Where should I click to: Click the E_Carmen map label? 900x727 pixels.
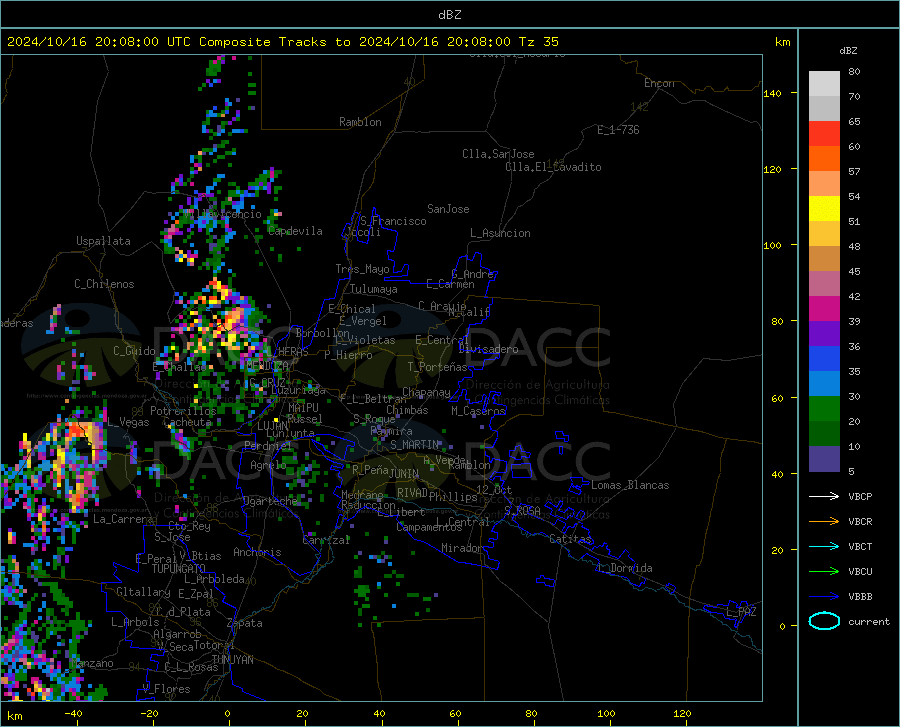pos(451,284)
